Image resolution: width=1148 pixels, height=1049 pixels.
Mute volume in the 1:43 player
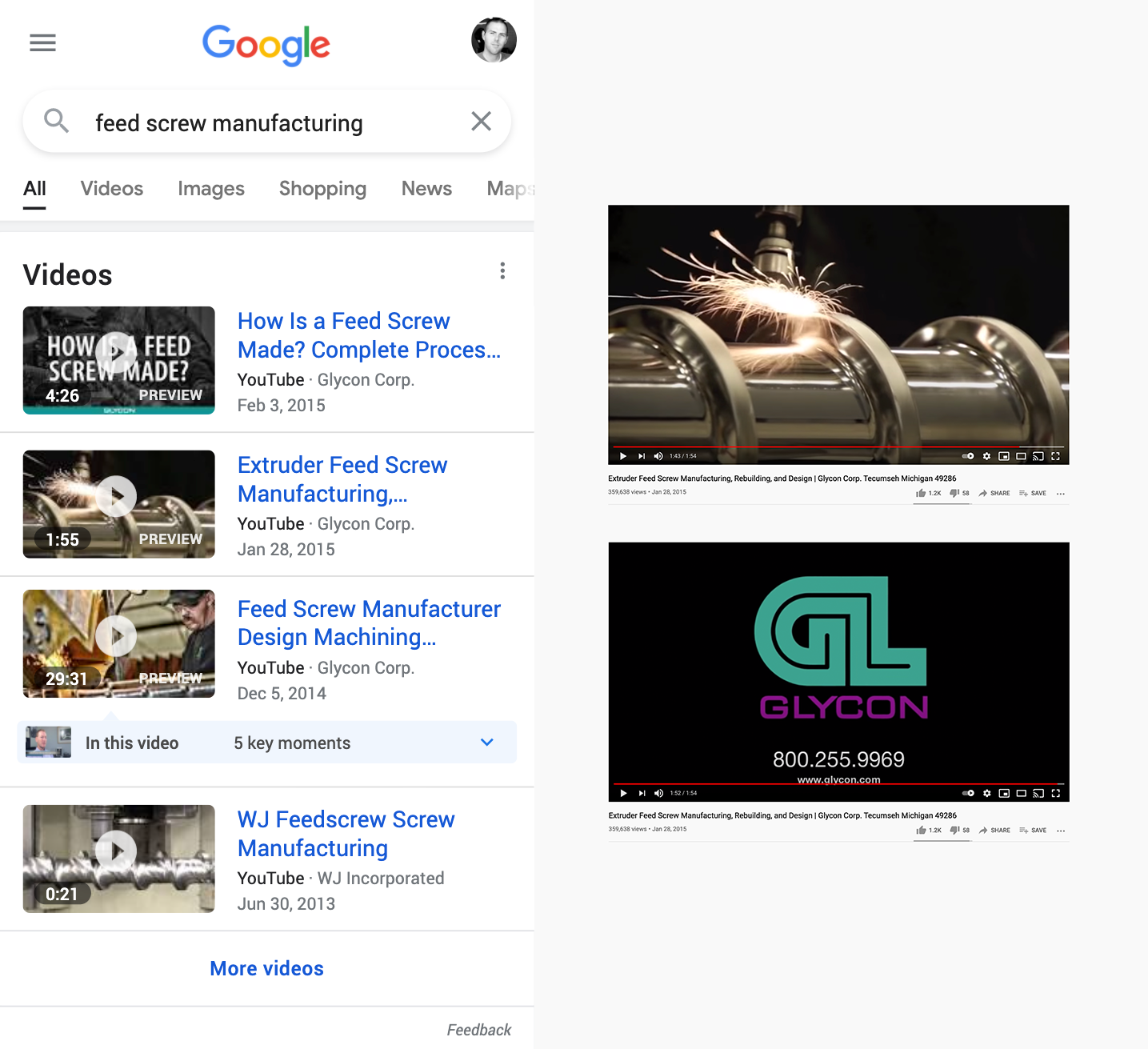click(x=658, y=456)
